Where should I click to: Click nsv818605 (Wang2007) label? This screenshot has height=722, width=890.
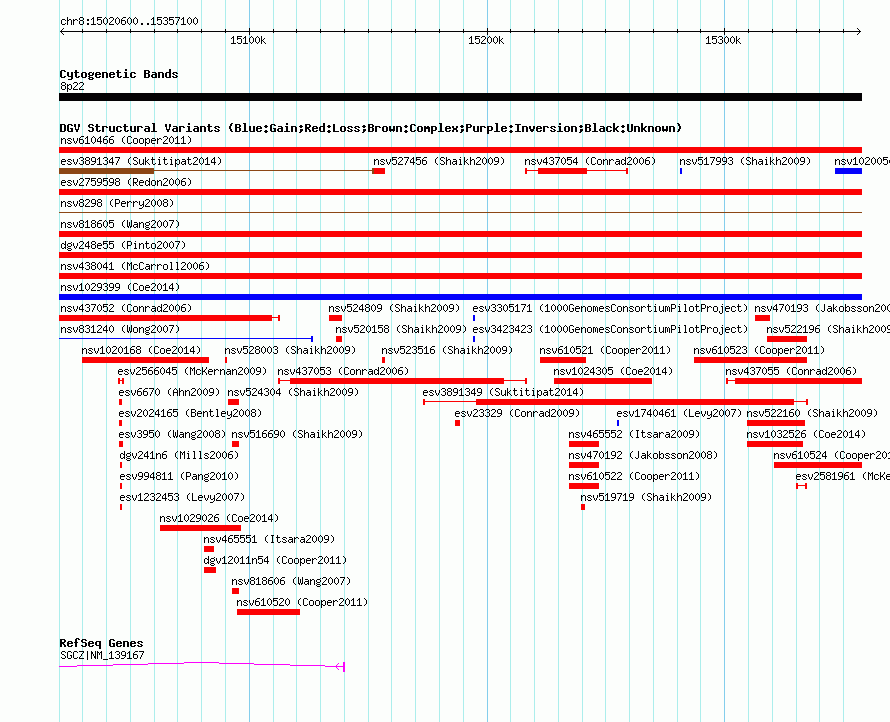pyautogui.click(x=120, y=224)
